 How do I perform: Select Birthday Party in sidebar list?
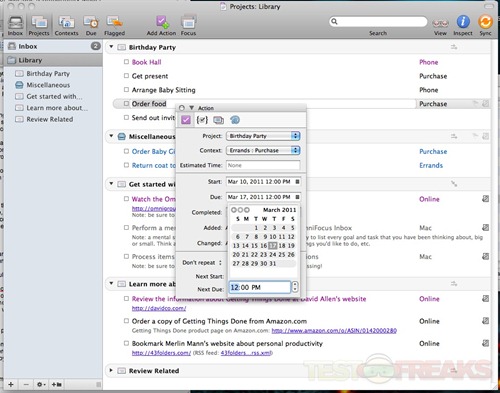coord(48,73)
